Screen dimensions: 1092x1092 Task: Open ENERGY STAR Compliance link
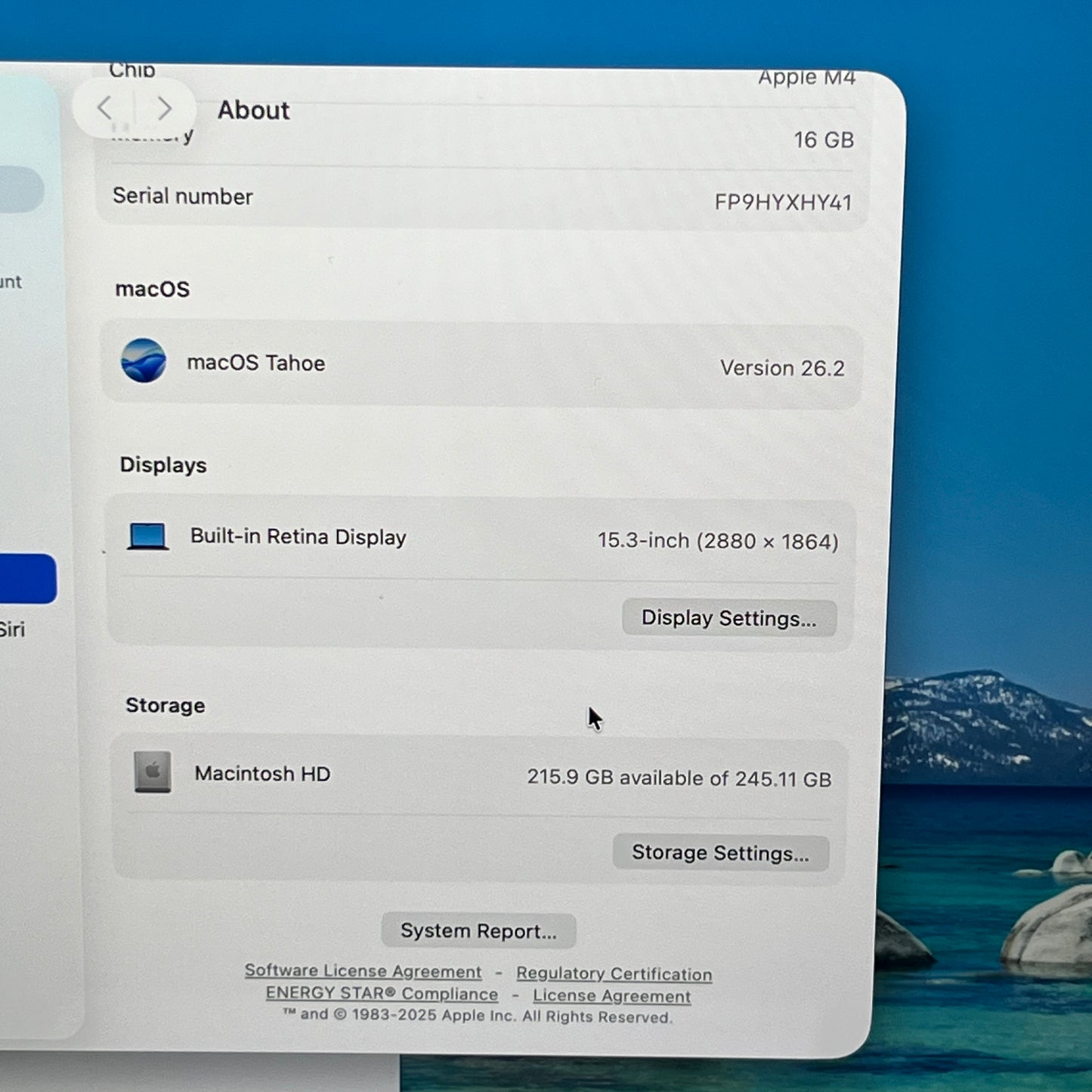click(382, 994)
